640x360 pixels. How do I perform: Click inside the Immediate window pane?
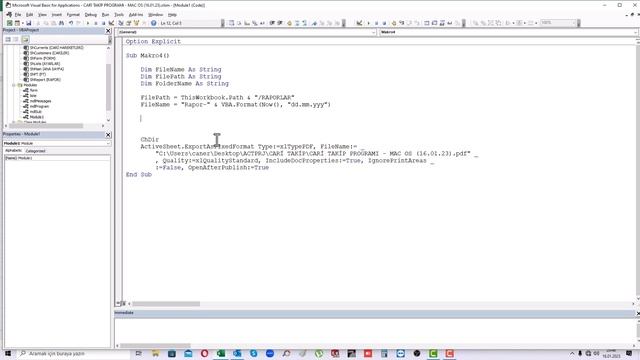tap(376, 331)
